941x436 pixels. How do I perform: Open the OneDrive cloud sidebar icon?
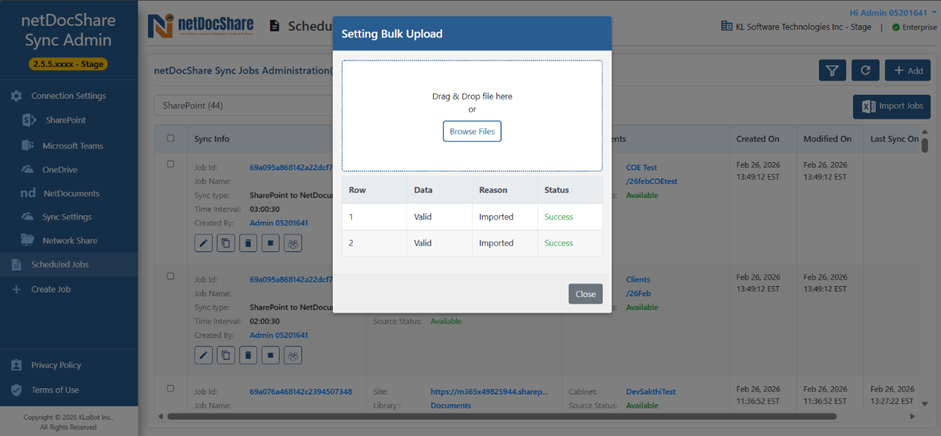(28, 170)
